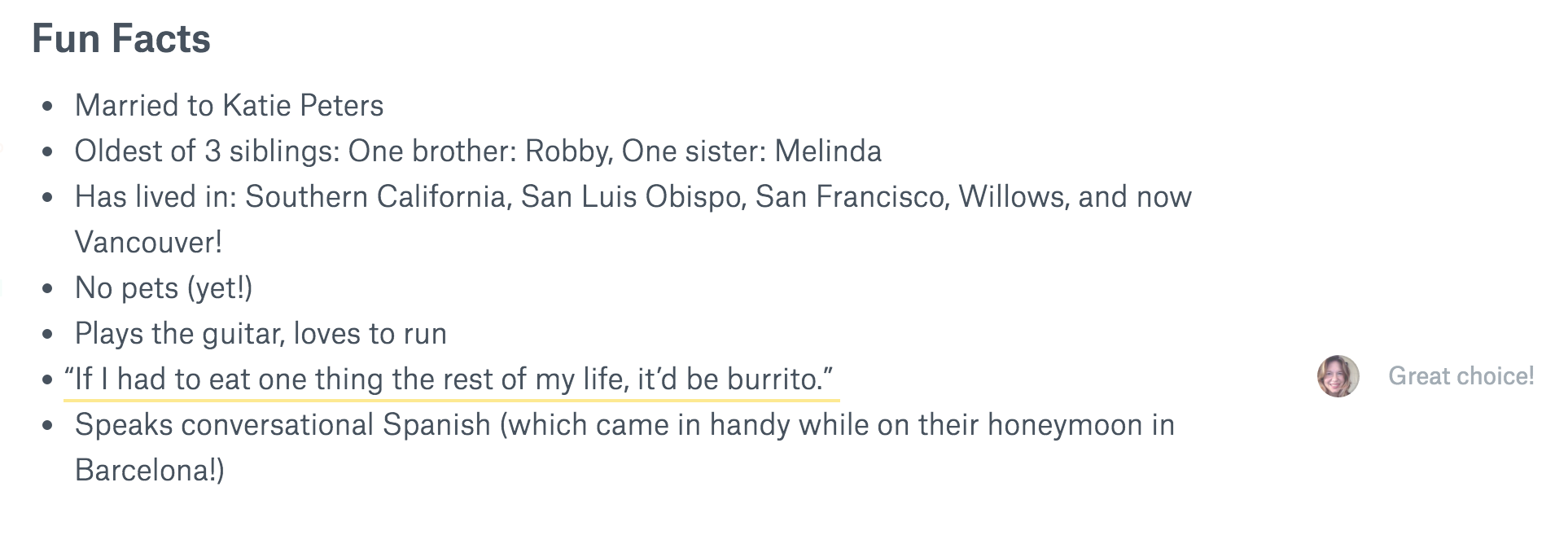Place cursor in 'Married to Katie Peters' line
Image resolution: width=1568 pixels, height=557 pixels.
(230, 106)
